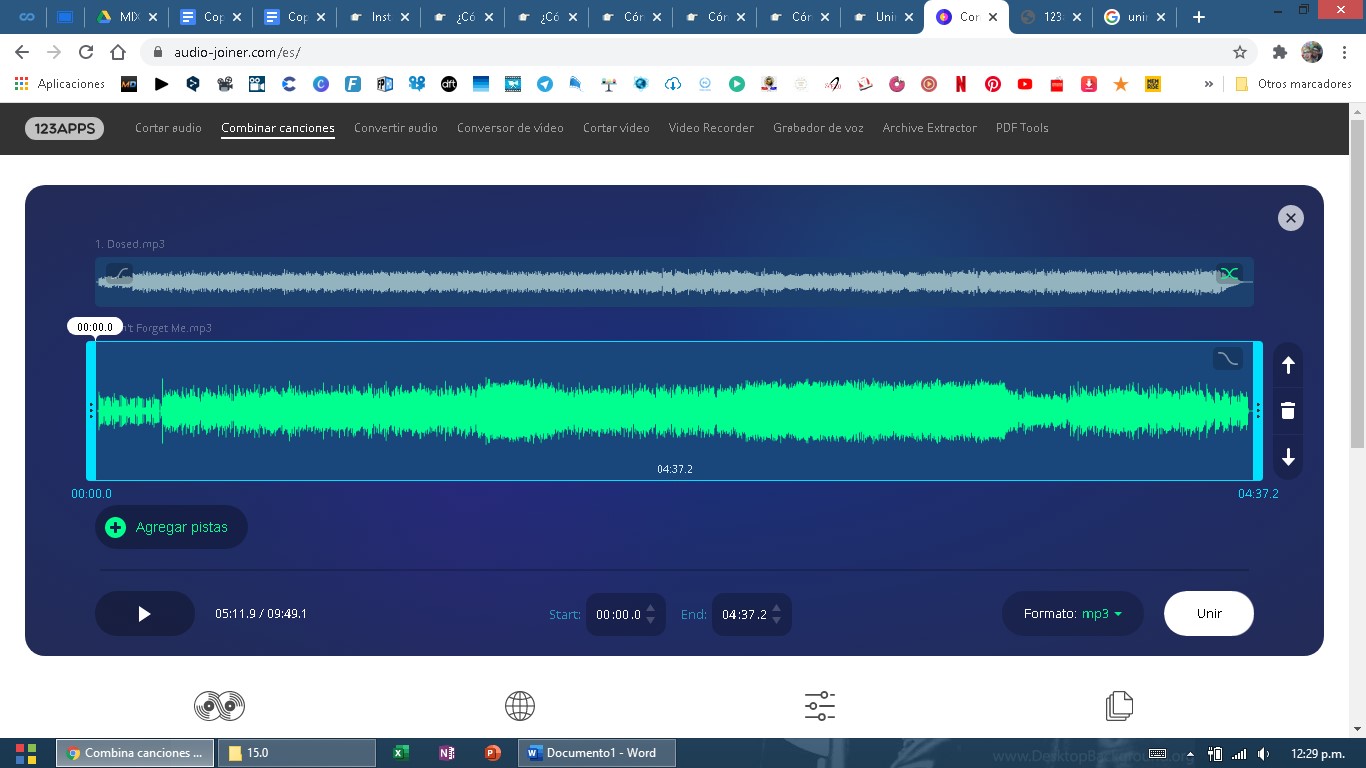This screenshot has height=768, width=1366.
Task: Remove the project using the circular X icon
Action: click(x=1290, y=217)
